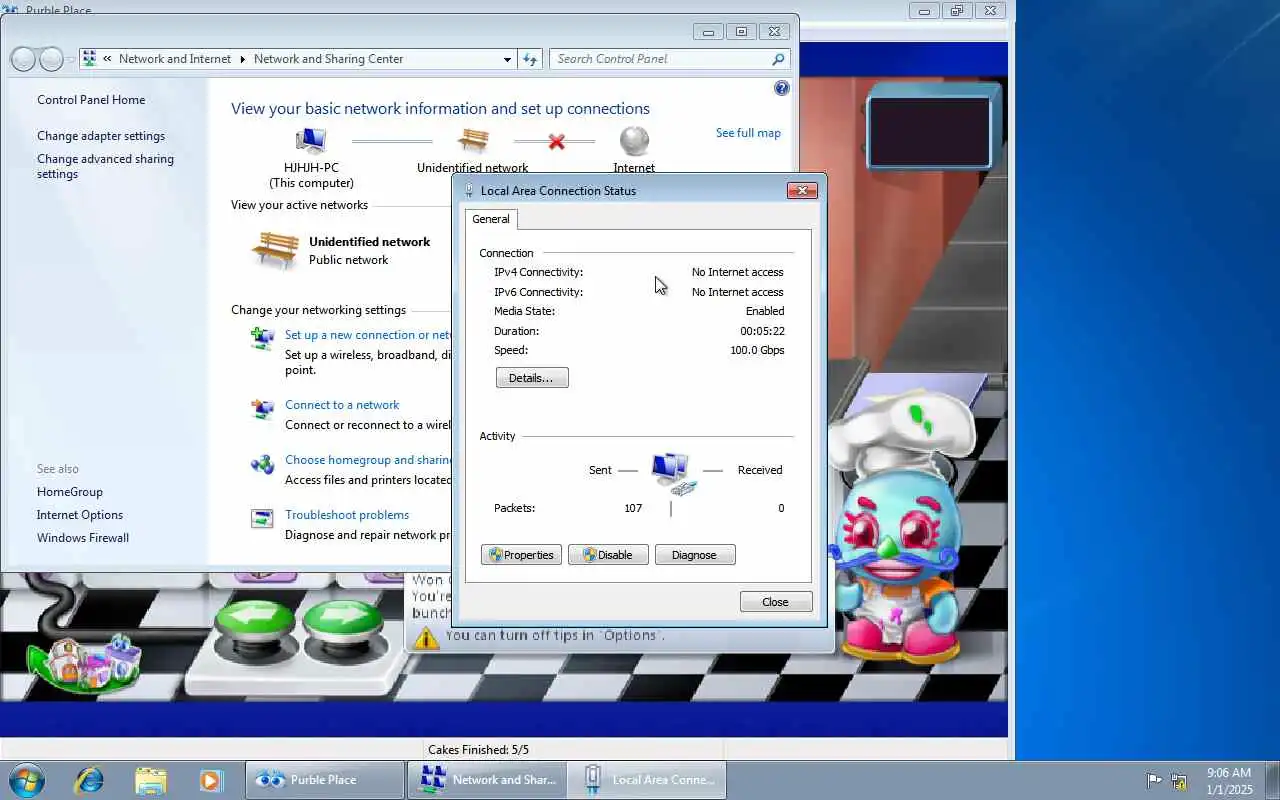Click the yellow warning icon in game tip
Screen dimensions: 1280x800
426,637
